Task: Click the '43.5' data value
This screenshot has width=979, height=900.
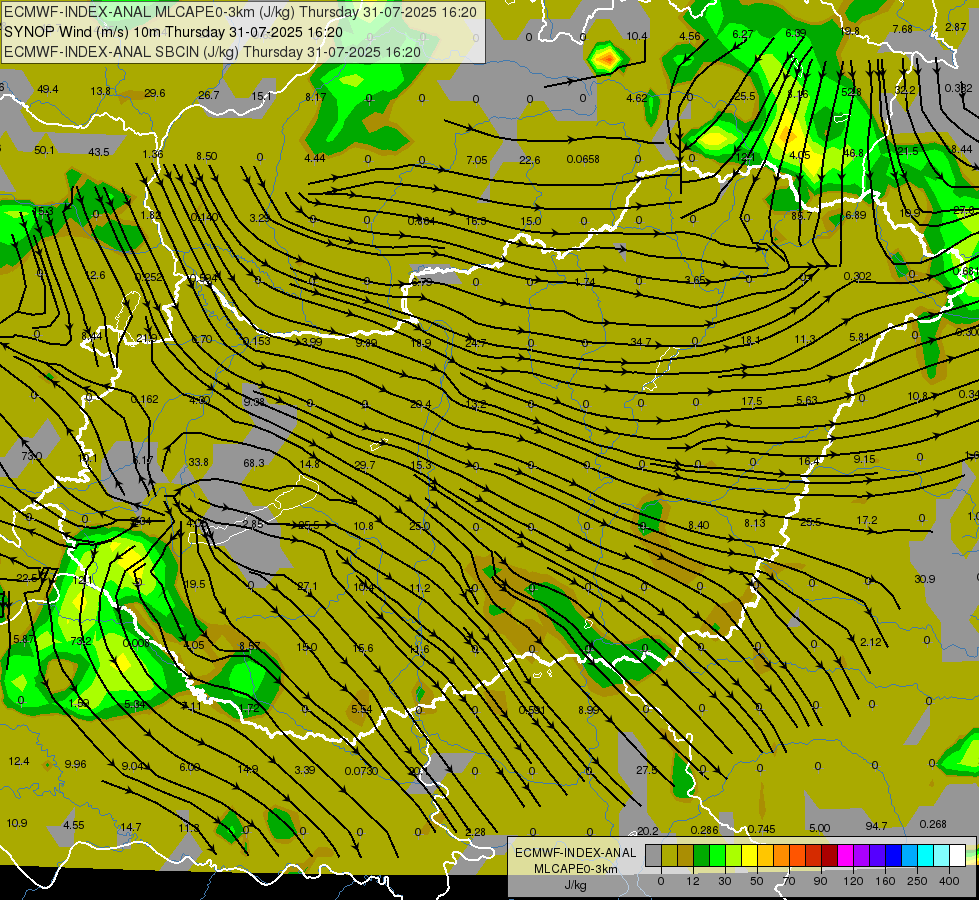Action: pyautogui.click(x=99, y=152)
